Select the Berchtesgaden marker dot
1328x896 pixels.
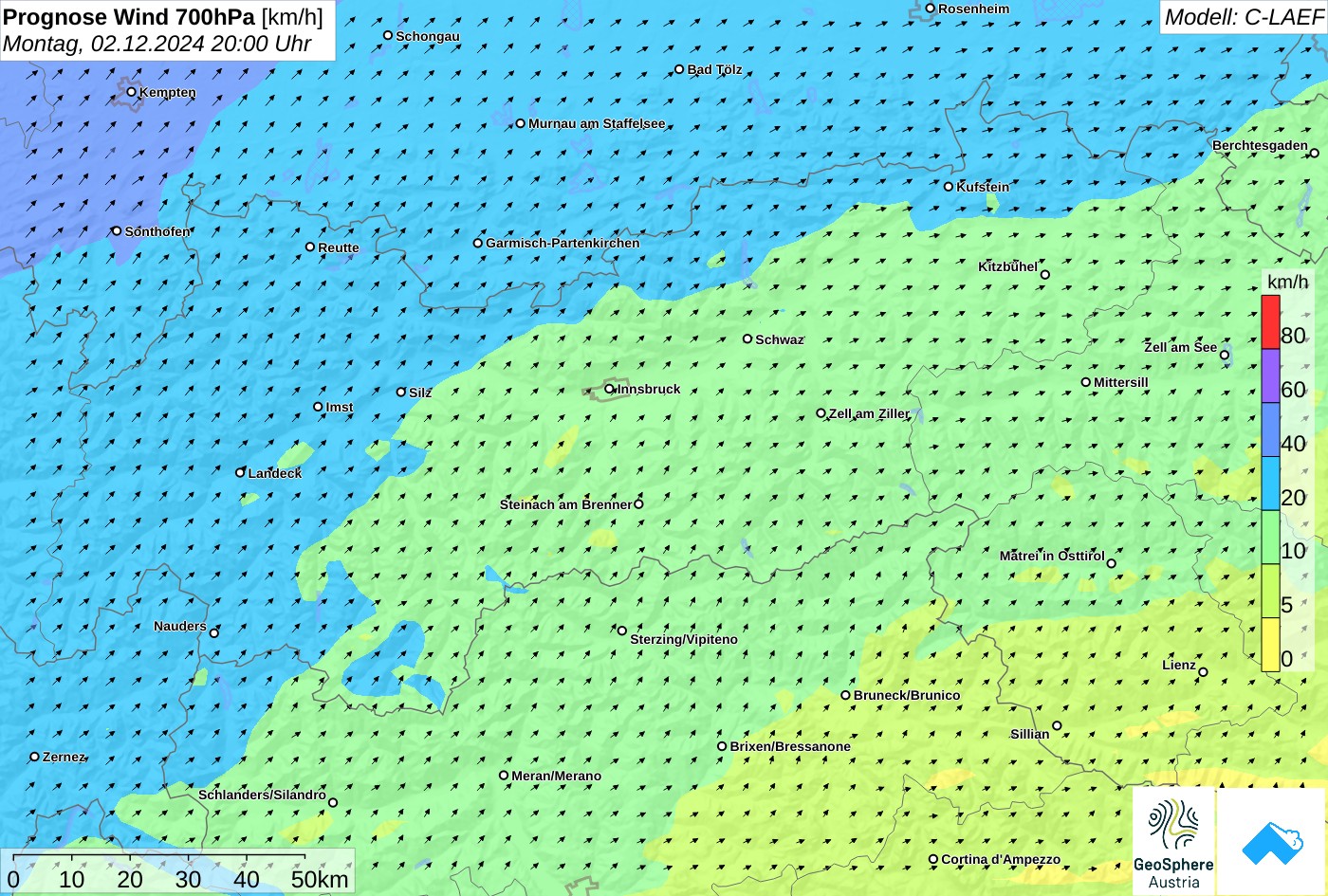pos(1314,153)
